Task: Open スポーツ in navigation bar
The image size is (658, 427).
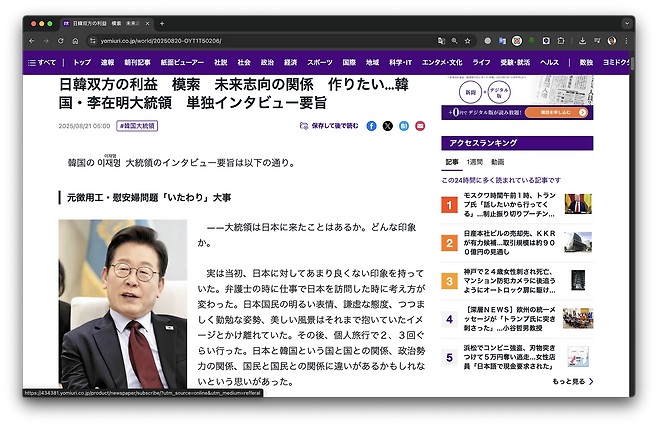Action: [320, 62]
